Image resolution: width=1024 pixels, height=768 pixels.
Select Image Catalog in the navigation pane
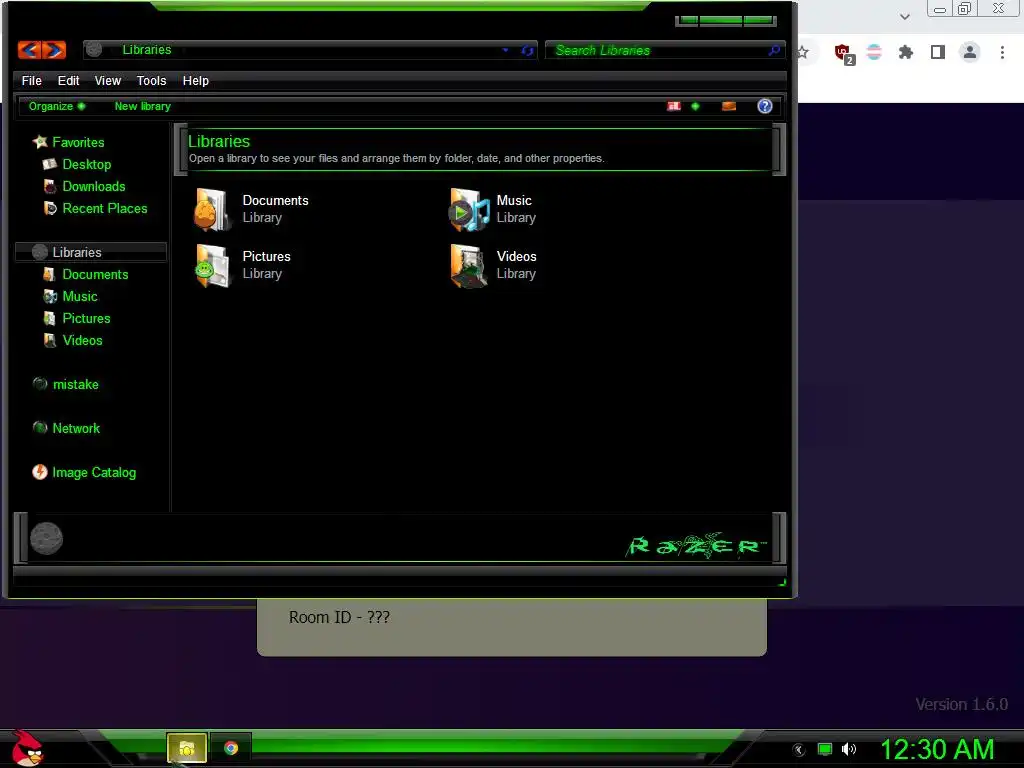pyautogui.click(x=84, y=472)
